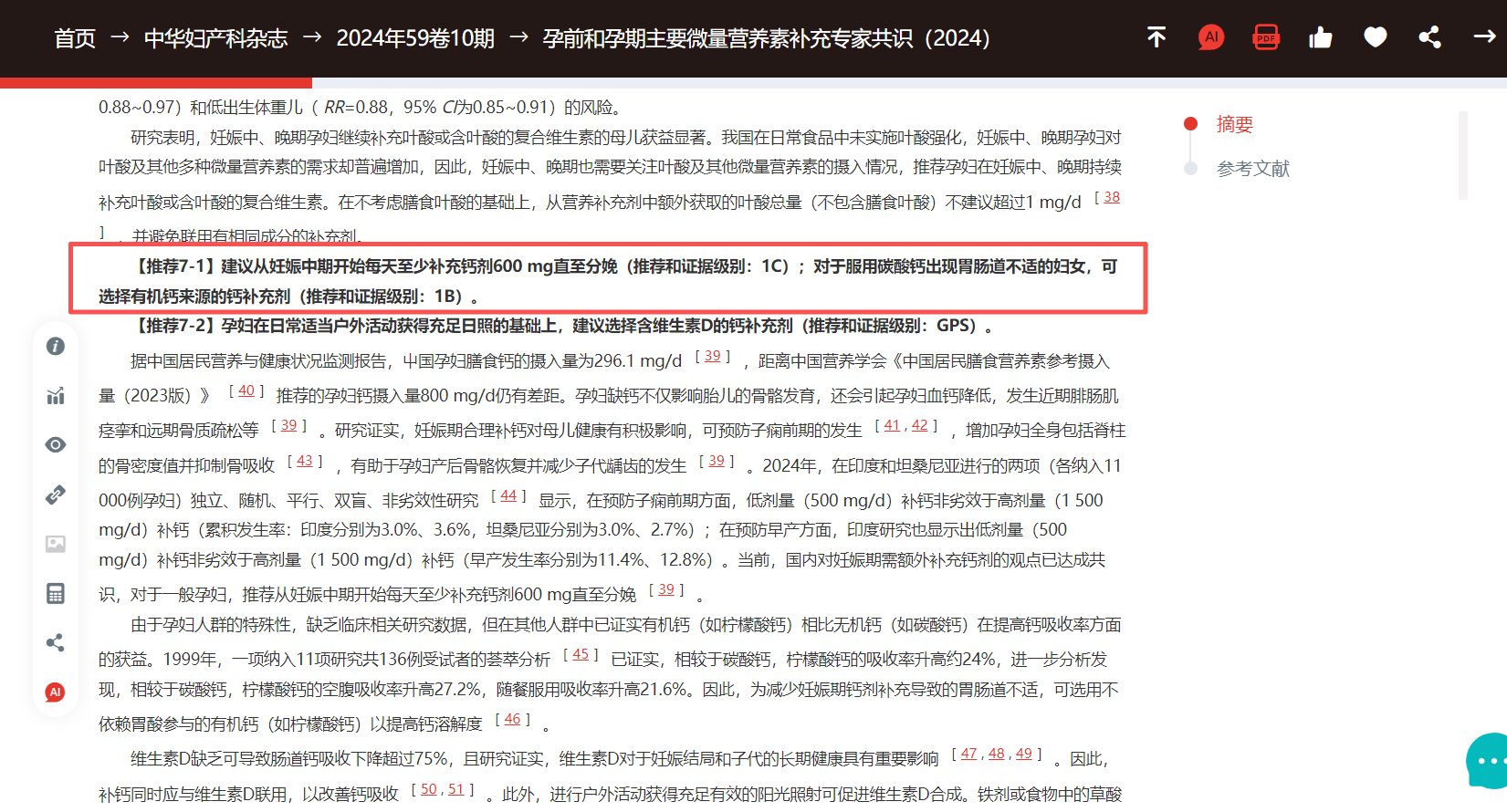Click the eye view icon in sidebar
Viewport: 1507px width, 812px height.
[x=56, y=445]
